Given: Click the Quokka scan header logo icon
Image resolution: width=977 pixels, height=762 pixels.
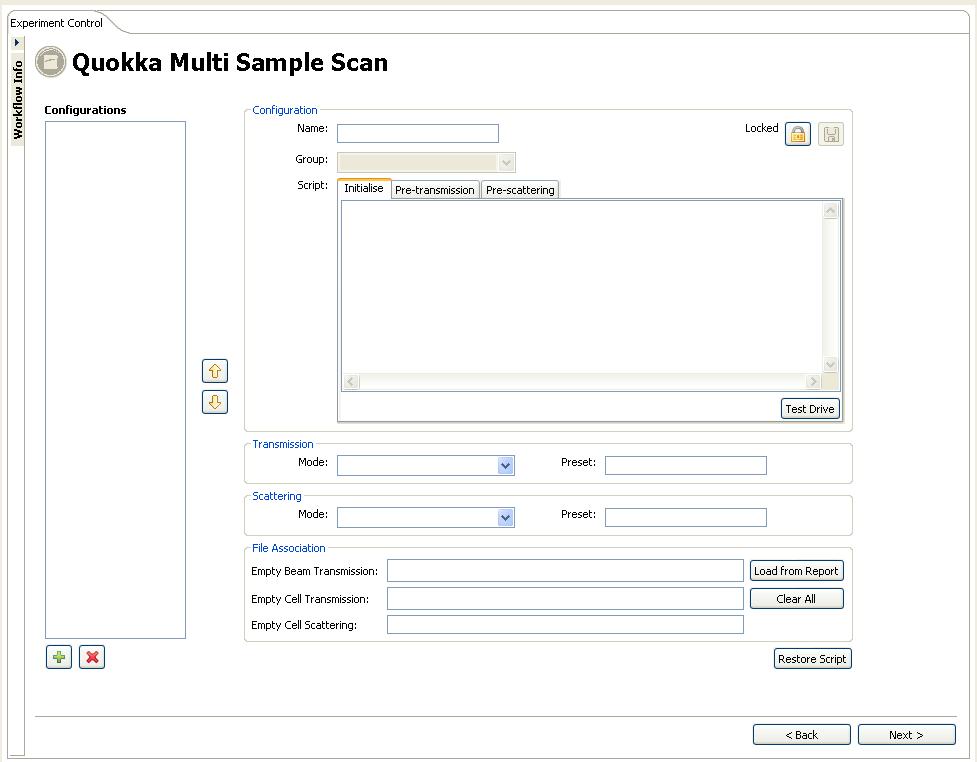Looking at the screenshot, I should [51, 63].
